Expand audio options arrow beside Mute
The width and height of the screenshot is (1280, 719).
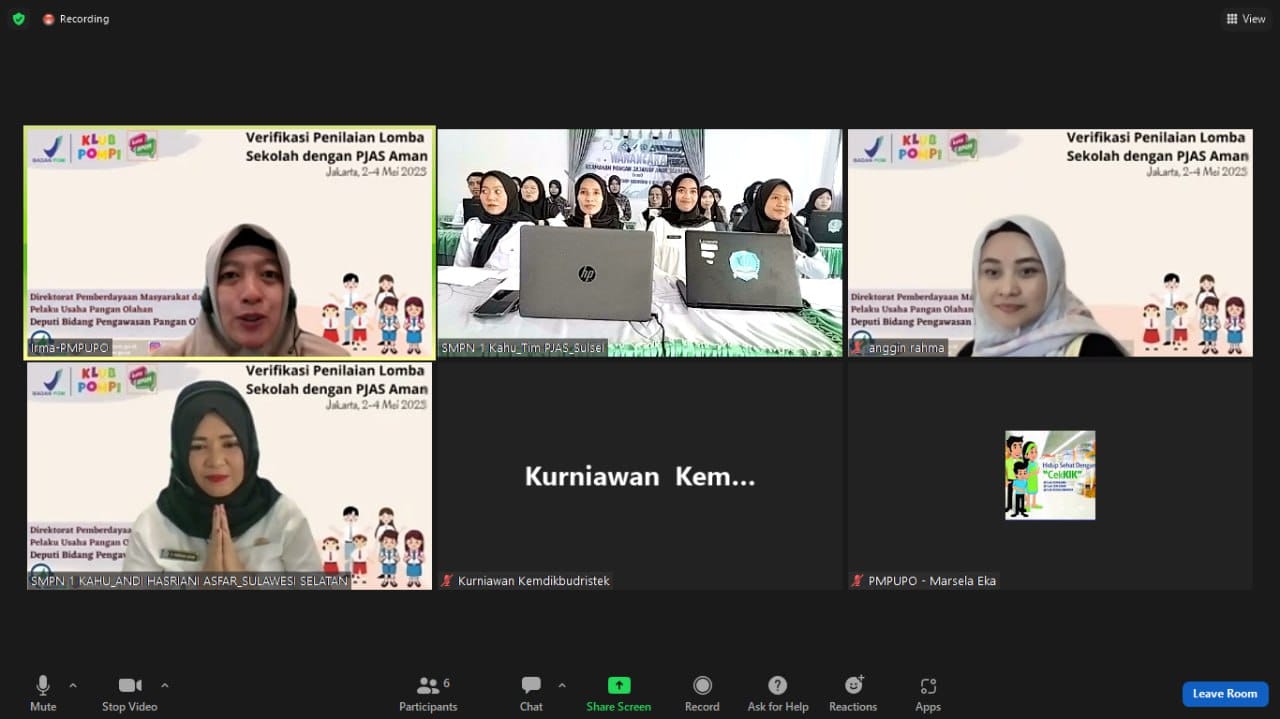pyautogui.click(x=73, y=685)
